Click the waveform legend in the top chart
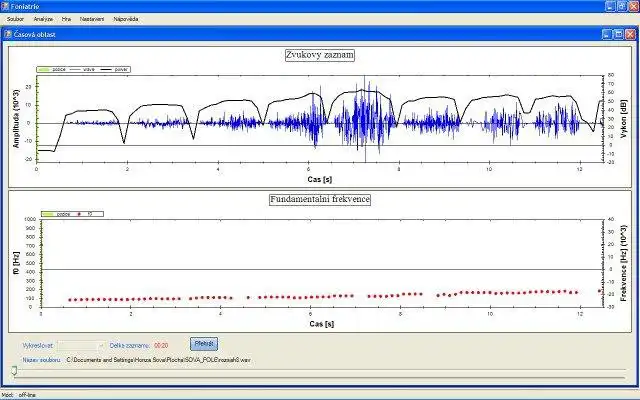The height and width of the screenshot is (400, 640). (x=84, y=69)
